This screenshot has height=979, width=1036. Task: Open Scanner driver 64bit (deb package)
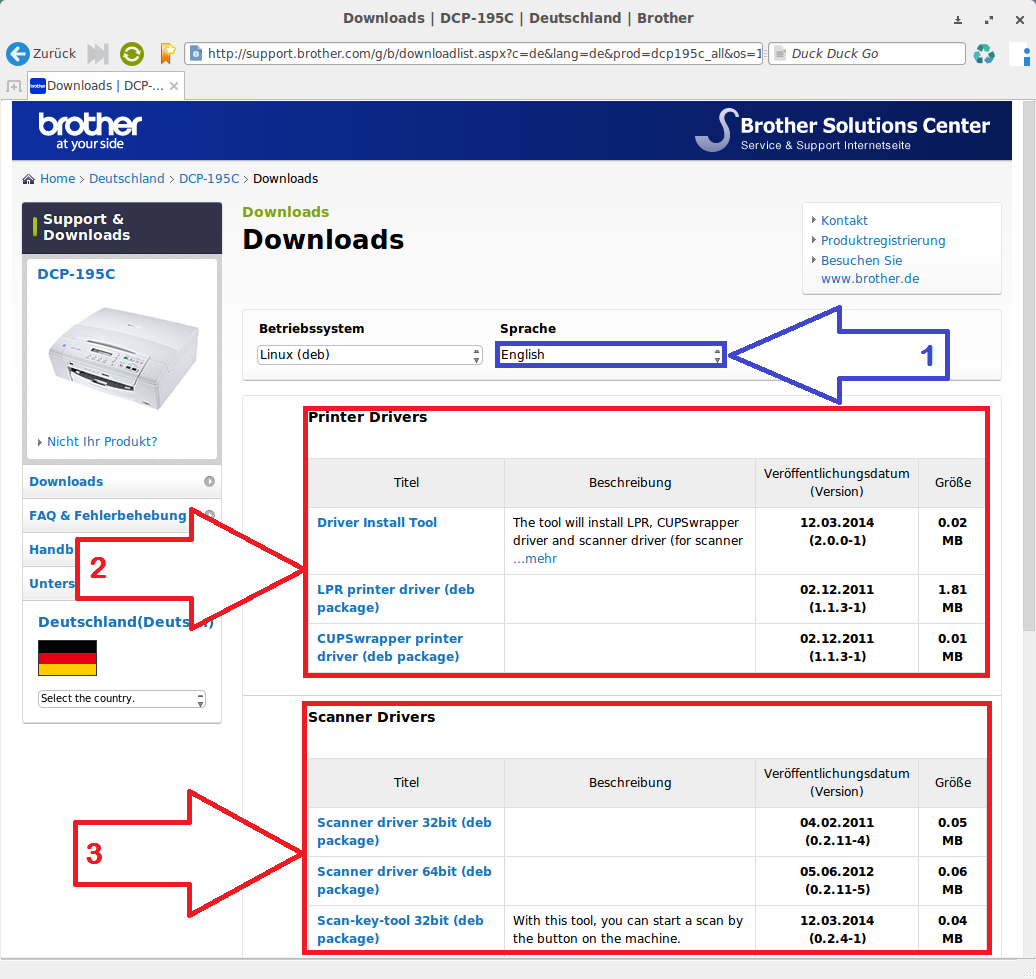pos(404,881)
